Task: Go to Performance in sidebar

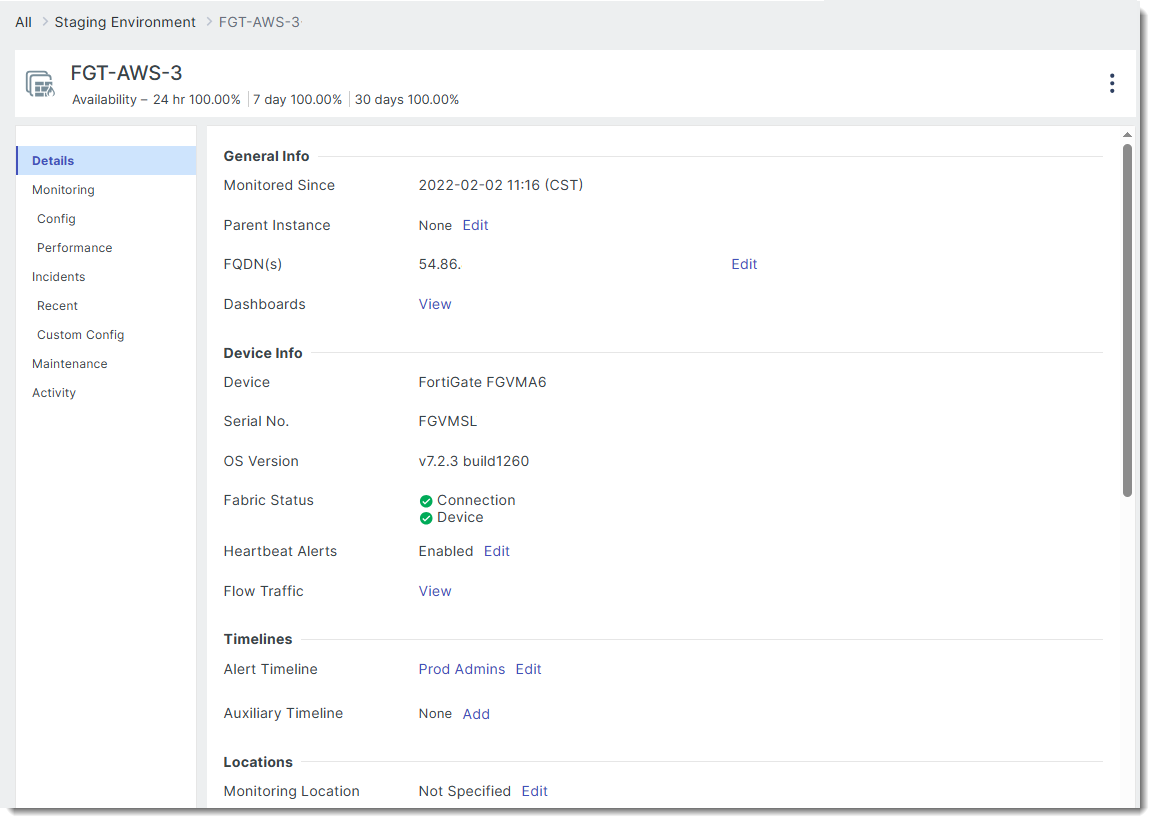Action: (x=74, y=248)
